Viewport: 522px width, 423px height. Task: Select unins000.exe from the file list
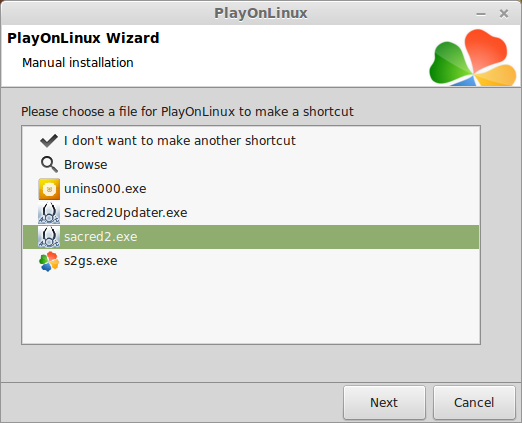(x=251, y=189)
